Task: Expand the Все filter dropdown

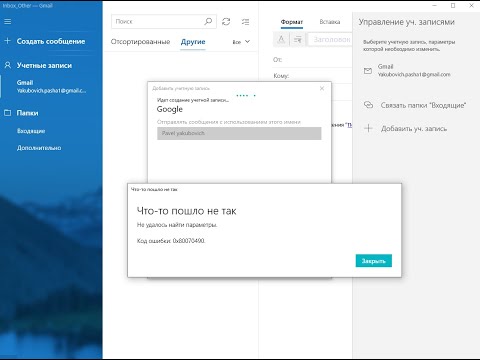Action: coord(241,42)
